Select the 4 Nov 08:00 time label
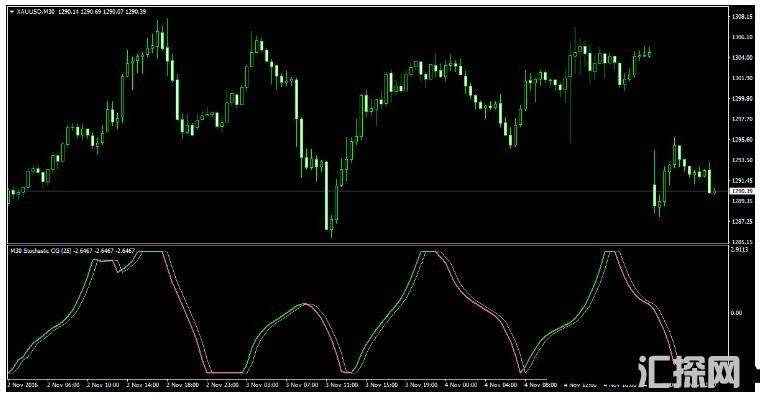 coord(540,385)
